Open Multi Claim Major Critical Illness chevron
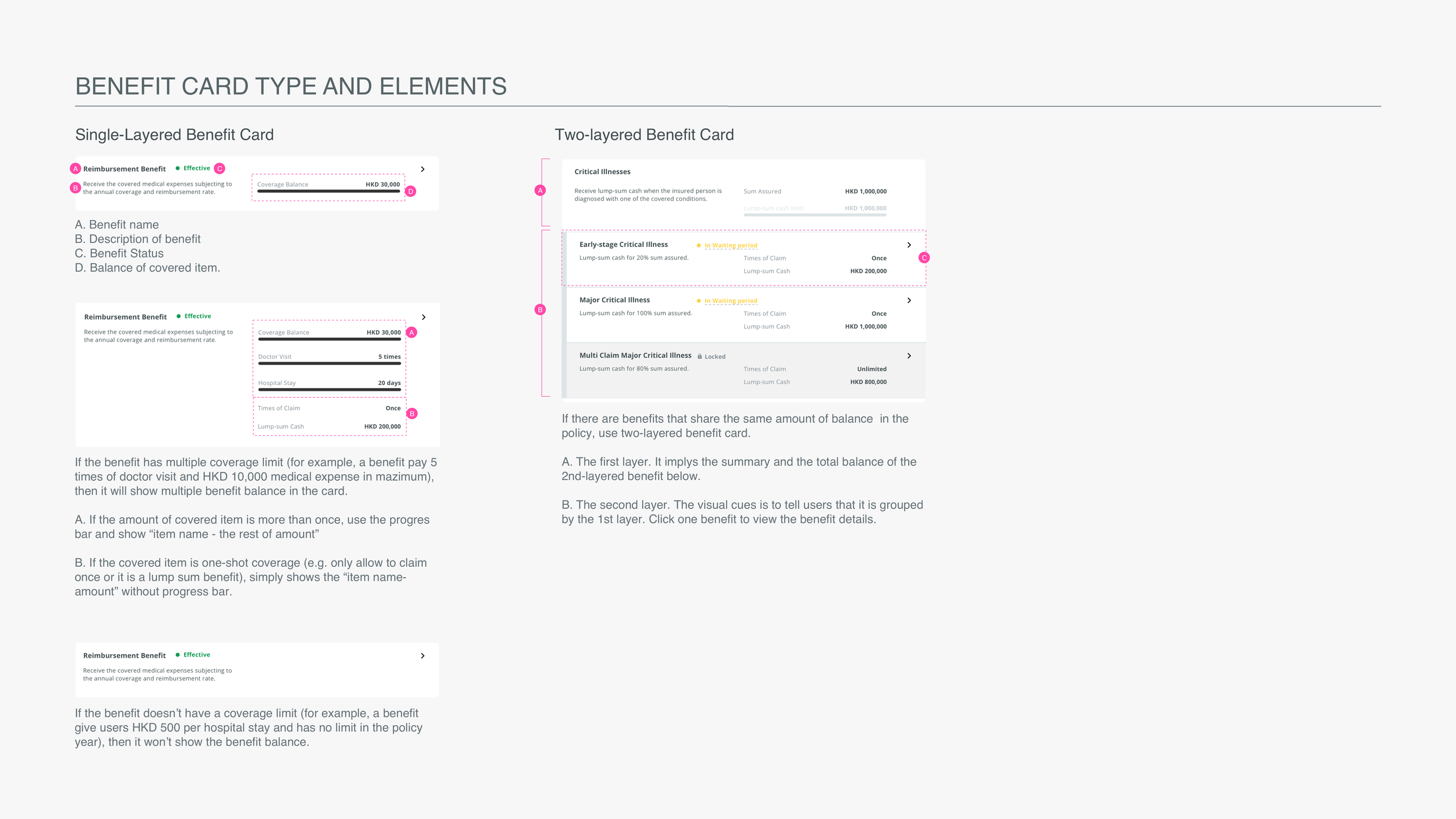The width and height of the screenshot is (1456, 819). tap(909, 355)
